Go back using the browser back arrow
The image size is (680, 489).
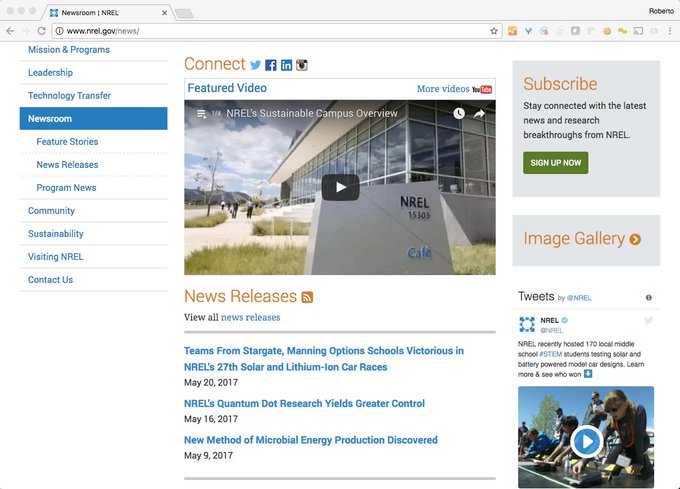click(x=10, y=31)
